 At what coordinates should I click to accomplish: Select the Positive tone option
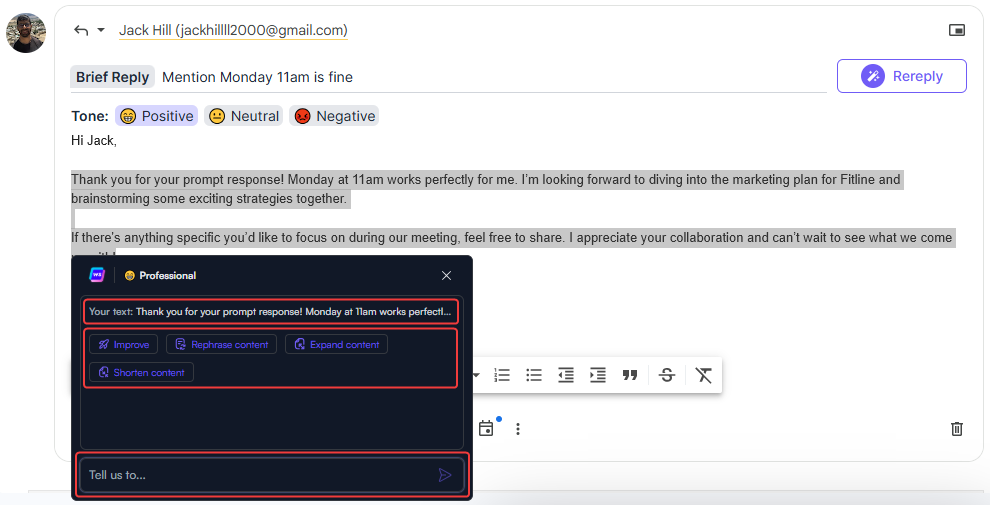point(156,116)
